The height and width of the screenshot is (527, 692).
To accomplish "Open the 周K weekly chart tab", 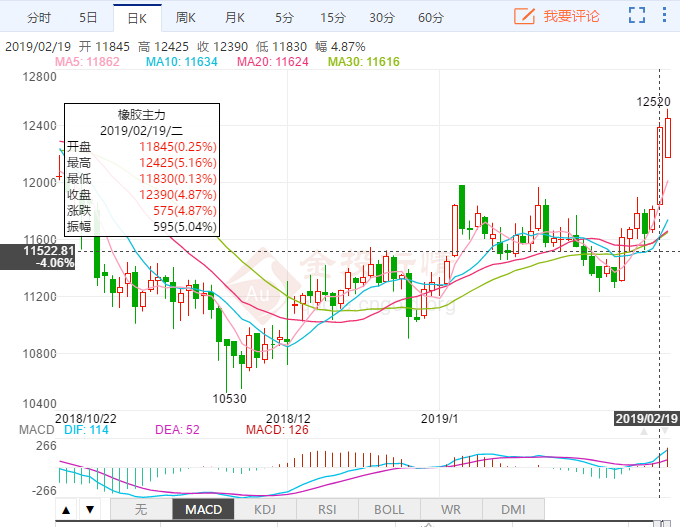I will pyautogui.click(x=186, y=18).
